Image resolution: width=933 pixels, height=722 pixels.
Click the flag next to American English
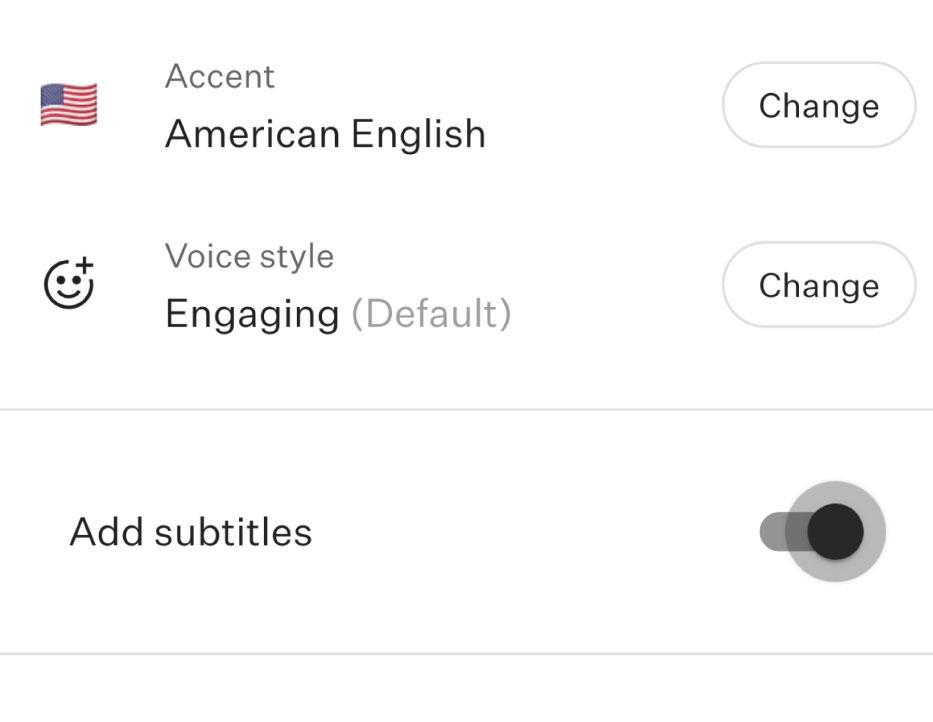[x=68, y=104]
